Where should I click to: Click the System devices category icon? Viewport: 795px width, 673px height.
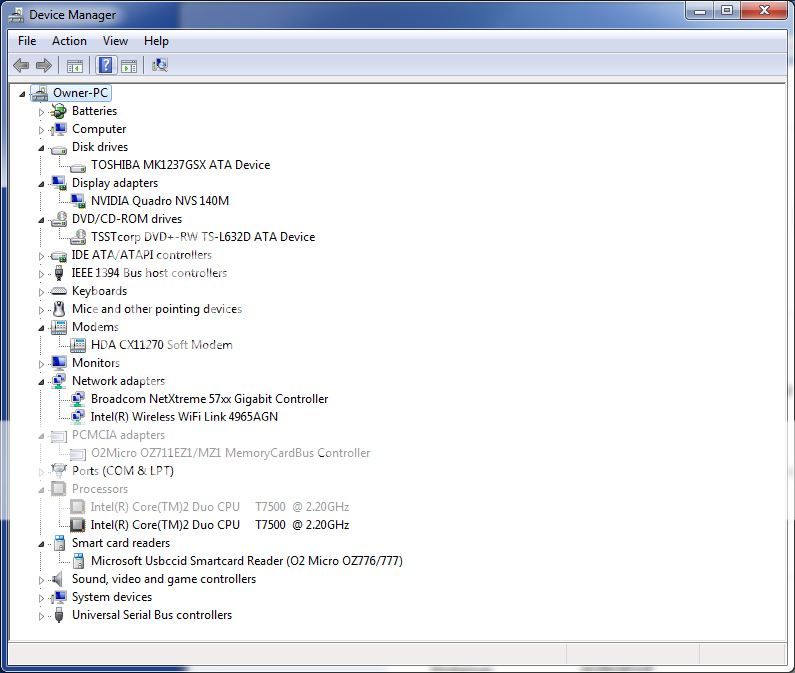59,597
